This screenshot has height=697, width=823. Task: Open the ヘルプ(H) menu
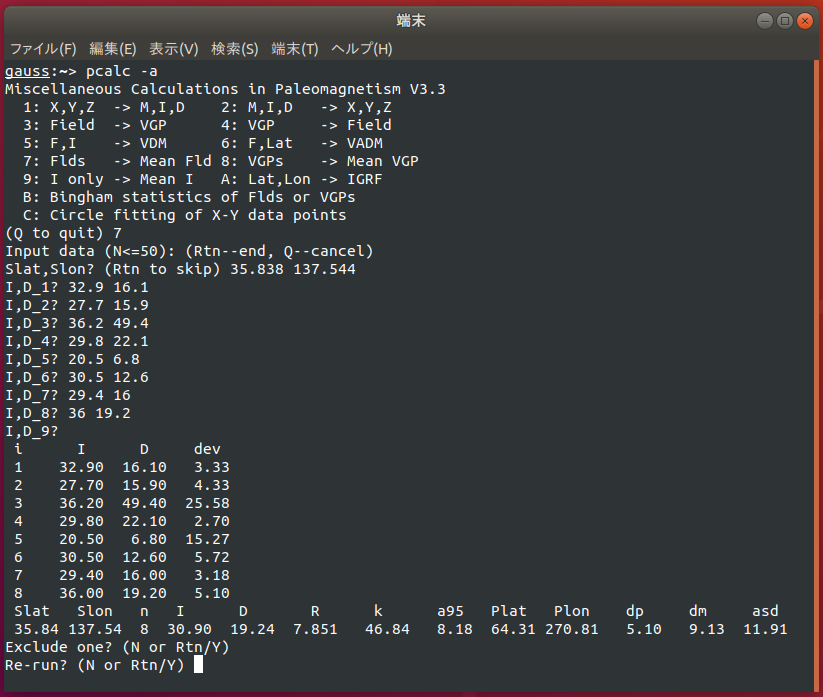[x=362, y=49]
